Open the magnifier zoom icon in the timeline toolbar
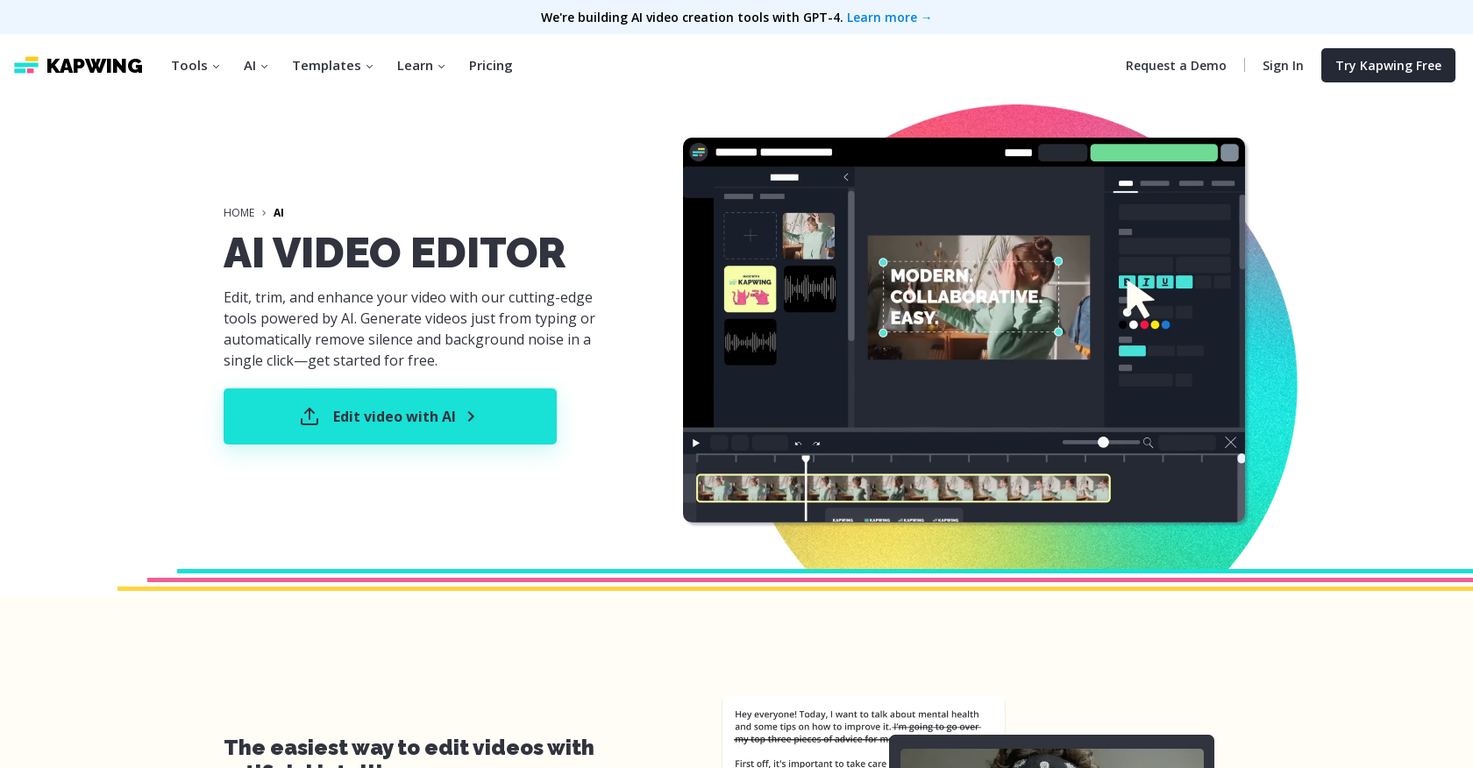 tap(1149, 441)
